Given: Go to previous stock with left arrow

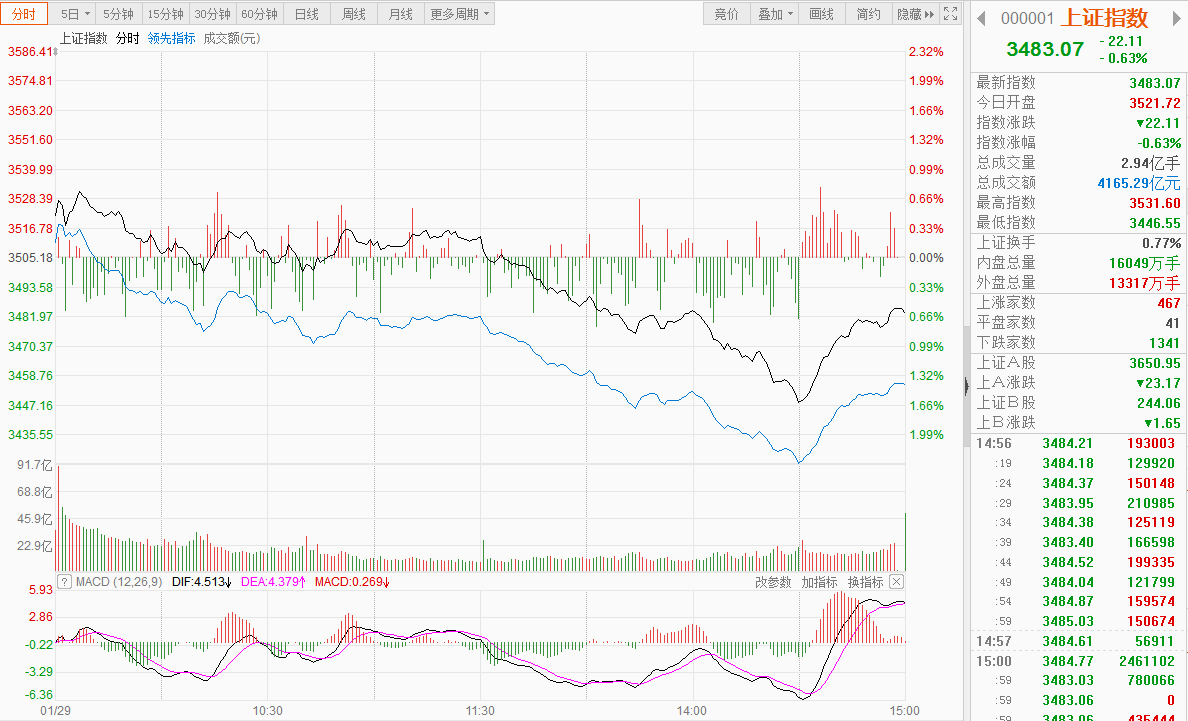Looking at the screenshot, I should pyautogui.click(x=981, y=18).
